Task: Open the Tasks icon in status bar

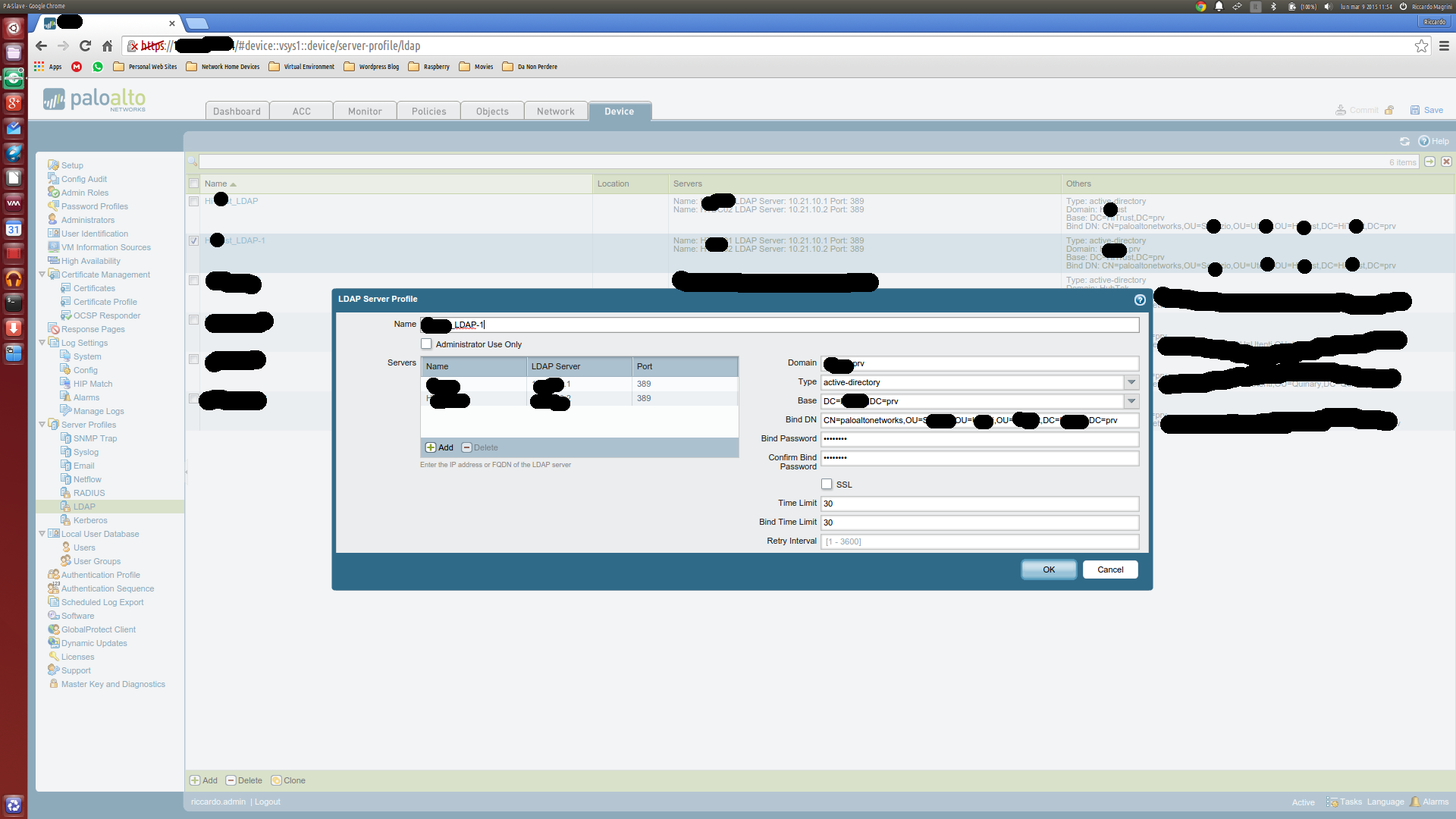Action: (1332, 802)
